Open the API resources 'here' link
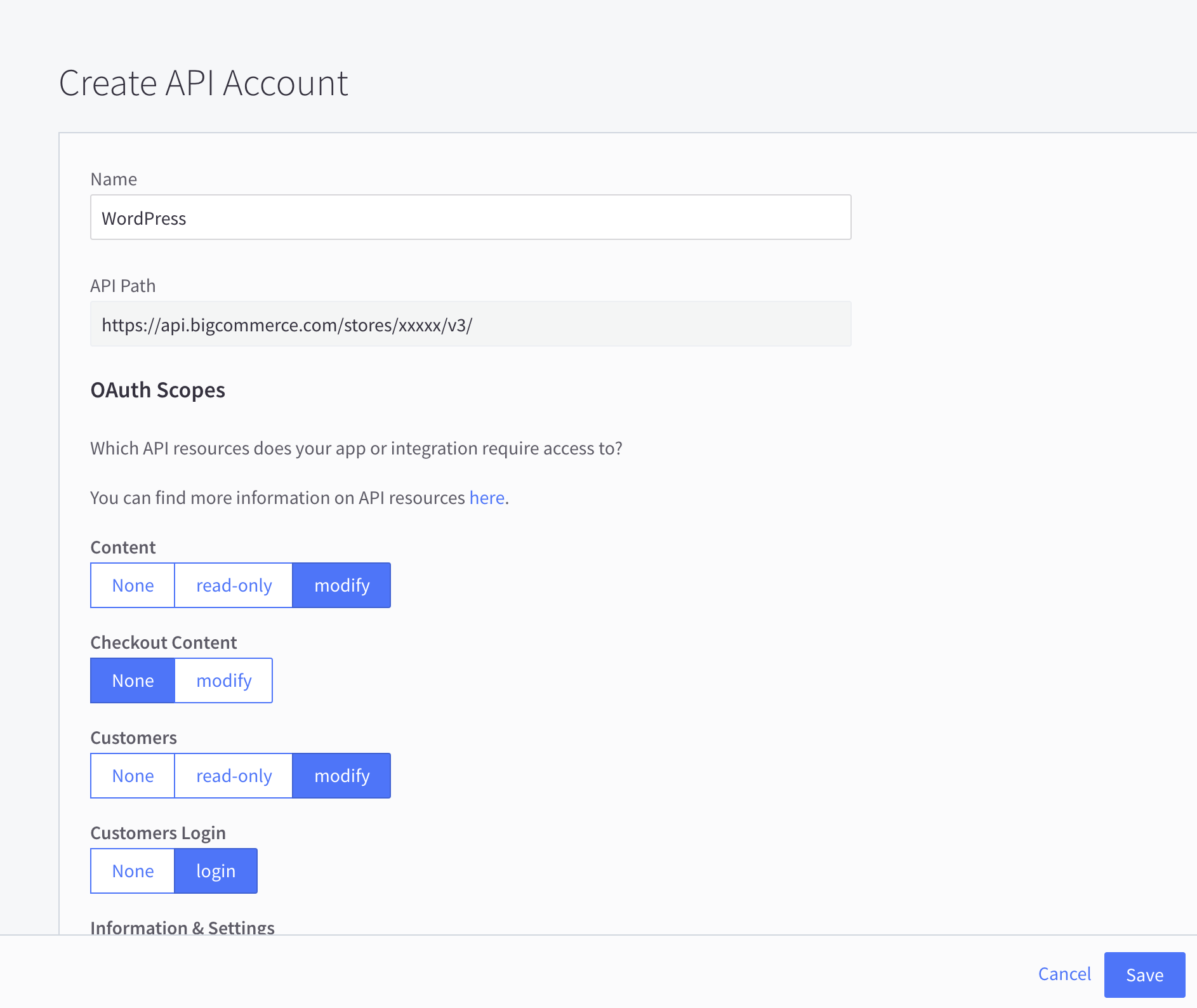Viewport: 1197px width, 1008px height. click(x=486, y=498)
